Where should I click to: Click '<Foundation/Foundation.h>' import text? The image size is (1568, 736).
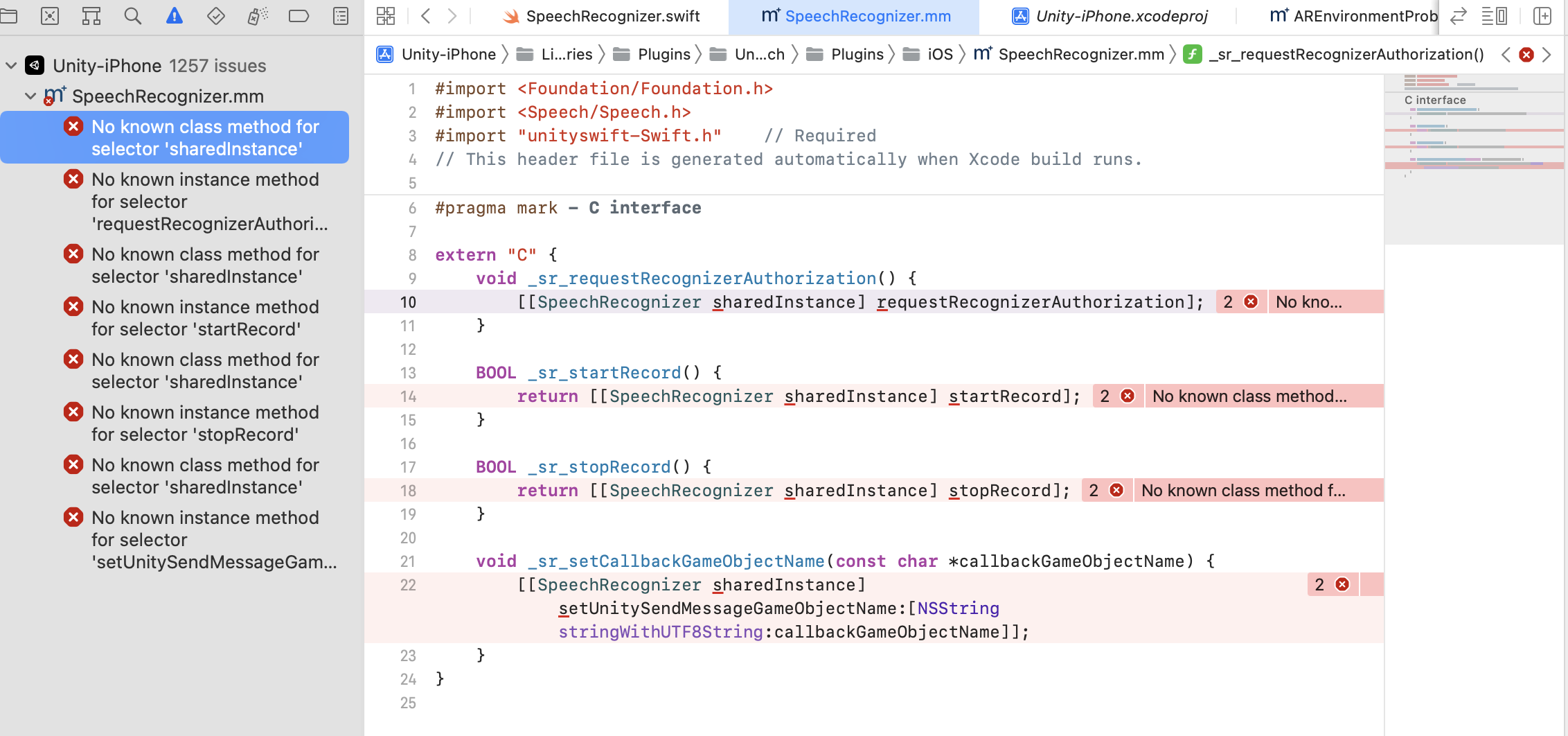coord(645,89)
